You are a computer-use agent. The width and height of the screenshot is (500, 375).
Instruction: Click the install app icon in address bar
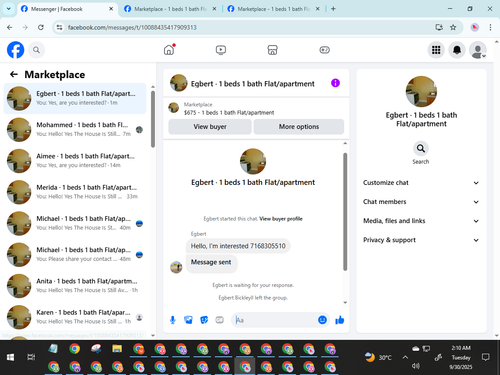(439, 27)
